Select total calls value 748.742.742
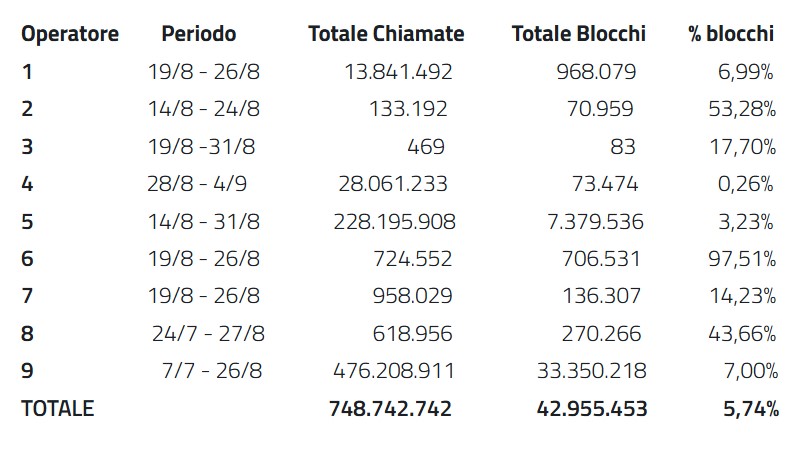The width and height of the screenshot is (806, 471). (390, 409)
